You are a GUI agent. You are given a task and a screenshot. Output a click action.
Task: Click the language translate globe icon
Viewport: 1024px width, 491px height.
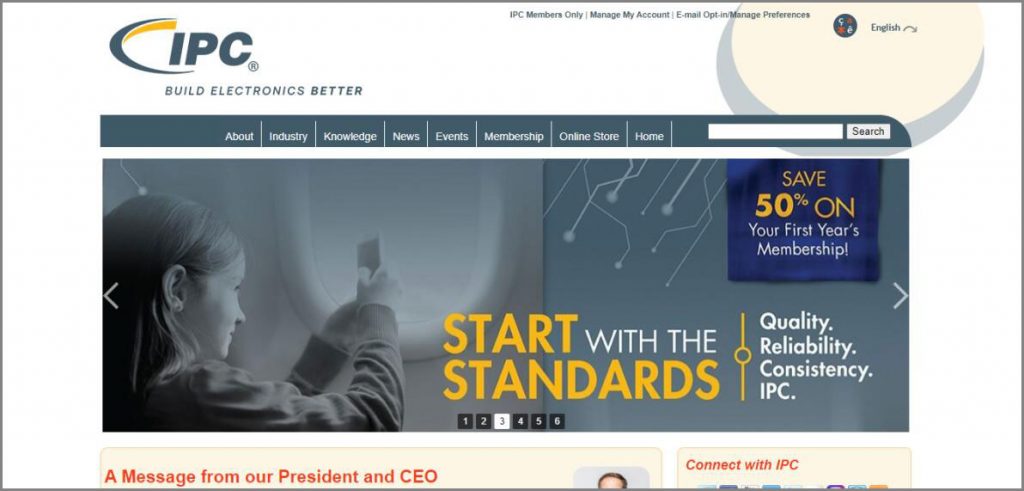point(844,26)
